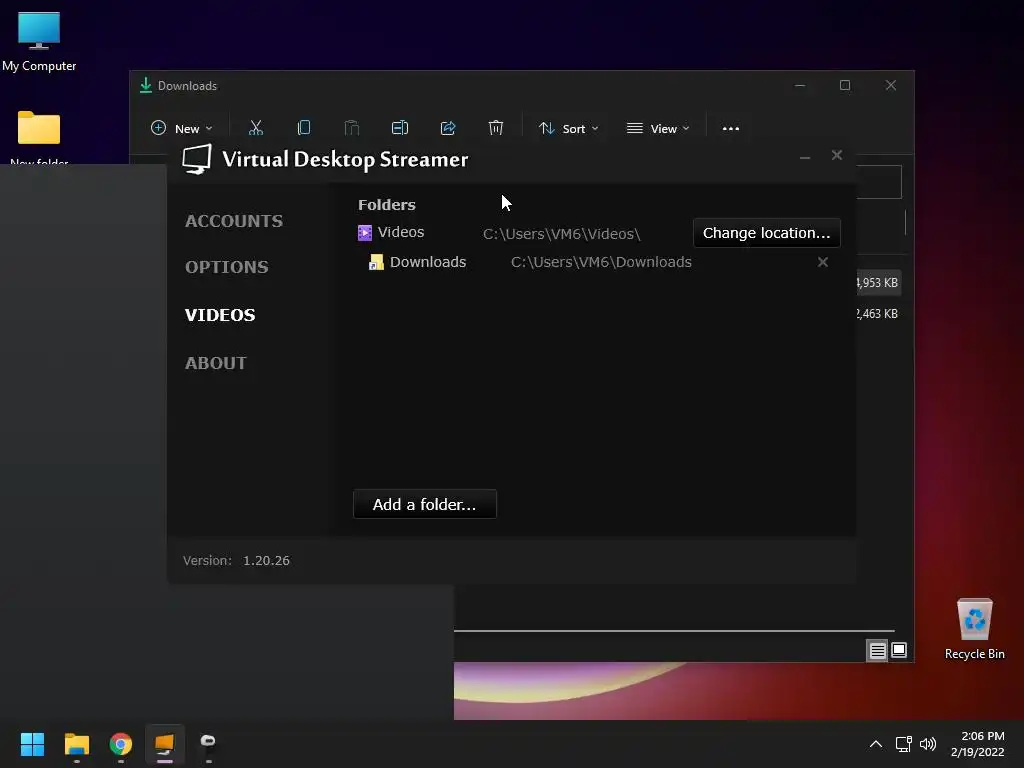This screenshot has height=768, width=1024.
Task: Click the Downloads title bar download icon
Action: (146, 86)
